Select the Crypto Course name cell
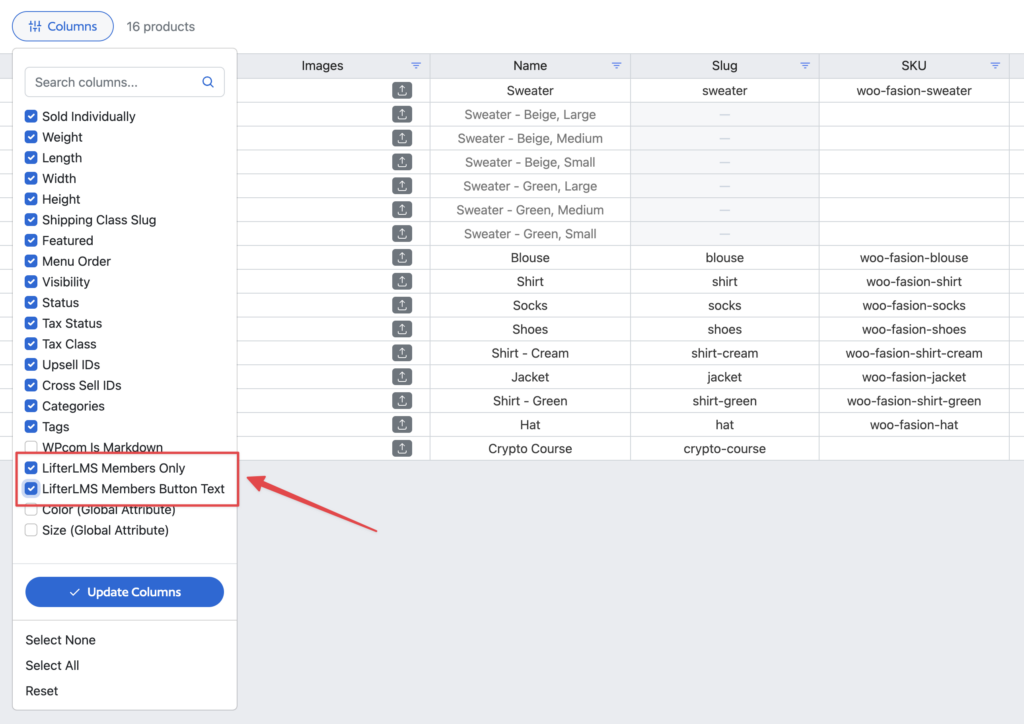This screenshot has width=1024, height=724. (x=530, y=449)
